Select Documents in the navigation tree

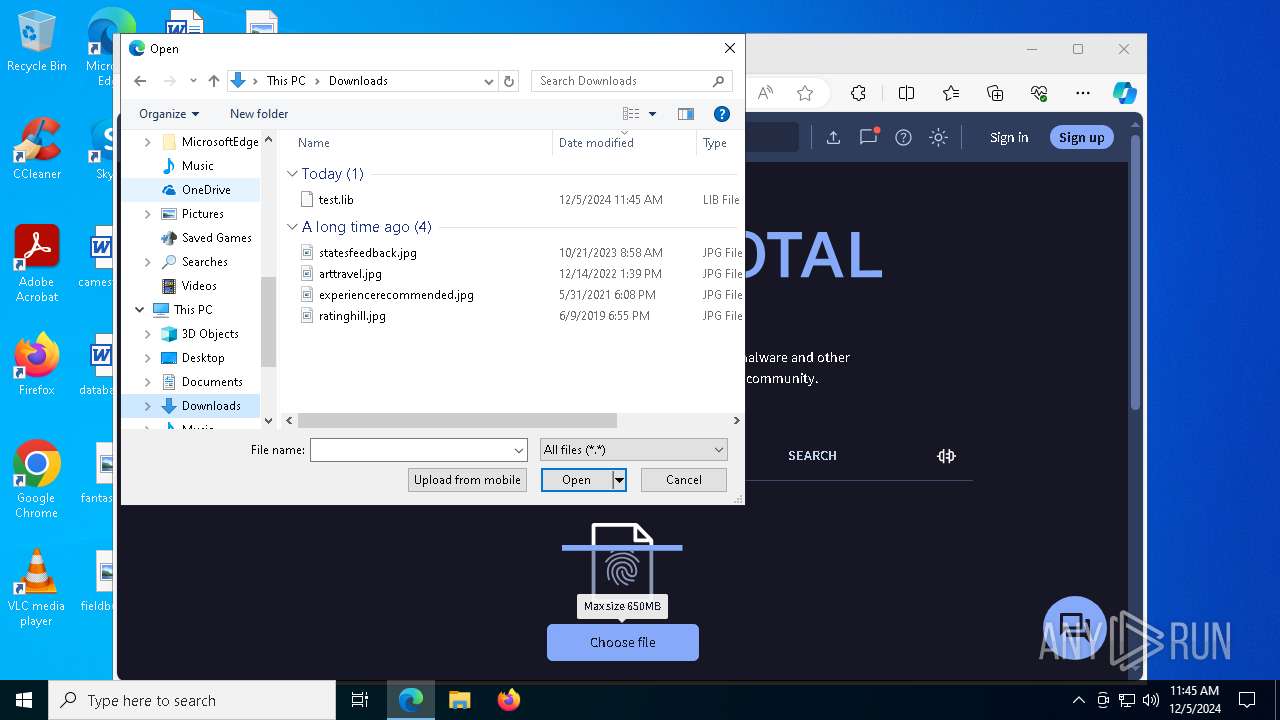(212, 382)
